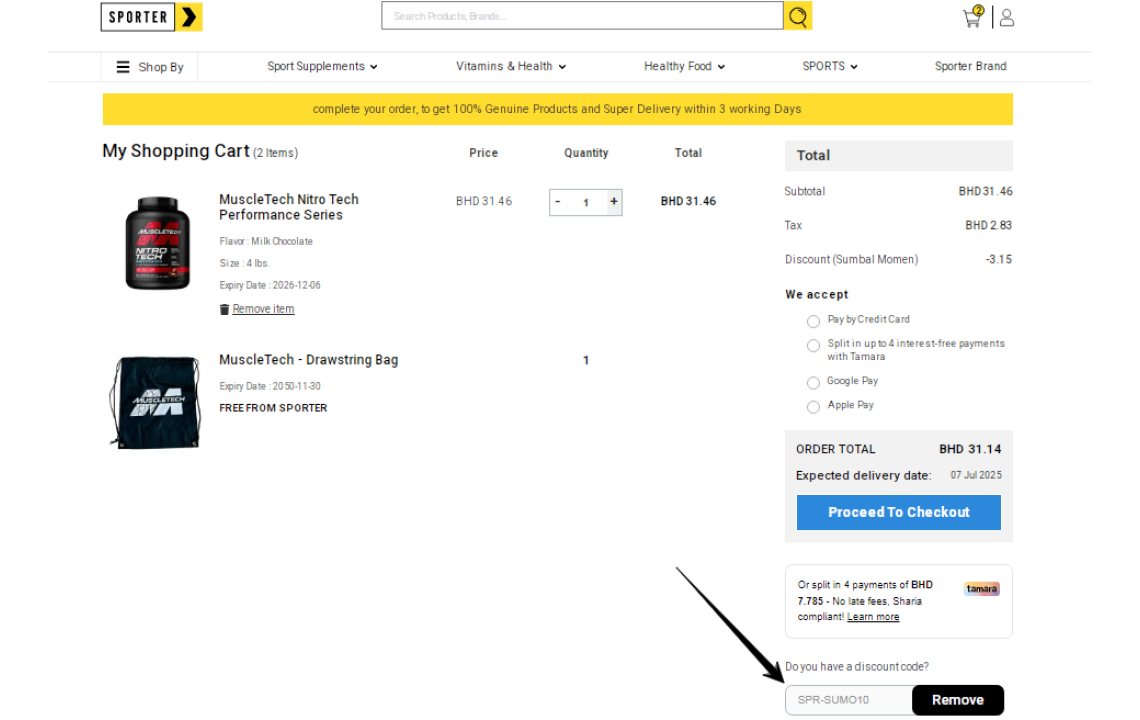The height and width of the screenshot is (720, 1140).
Task: Open the user account profile icon
Action: pyautogui.click(x=1007, y=17)
